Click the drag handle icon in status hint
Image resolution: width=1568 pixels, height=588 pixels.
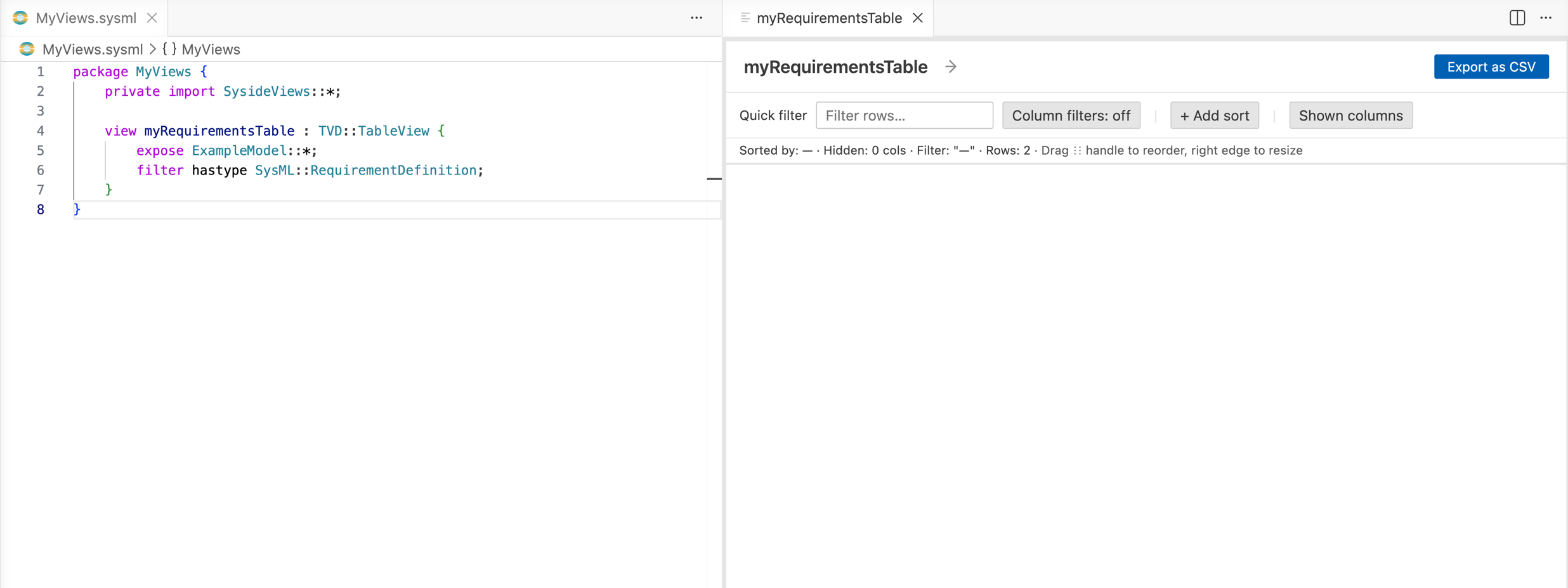pos(1077,150)
